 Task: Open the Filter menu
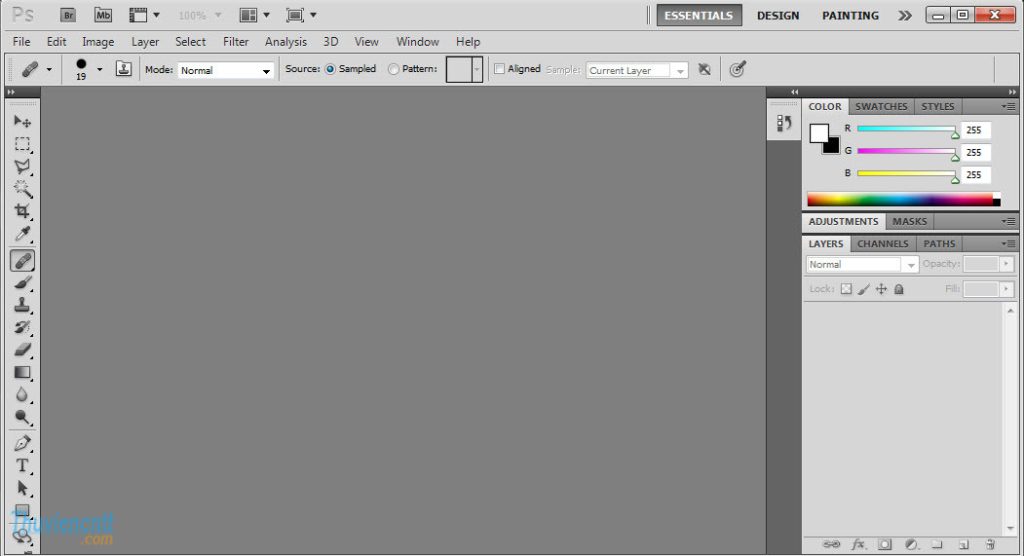(236, 41)
